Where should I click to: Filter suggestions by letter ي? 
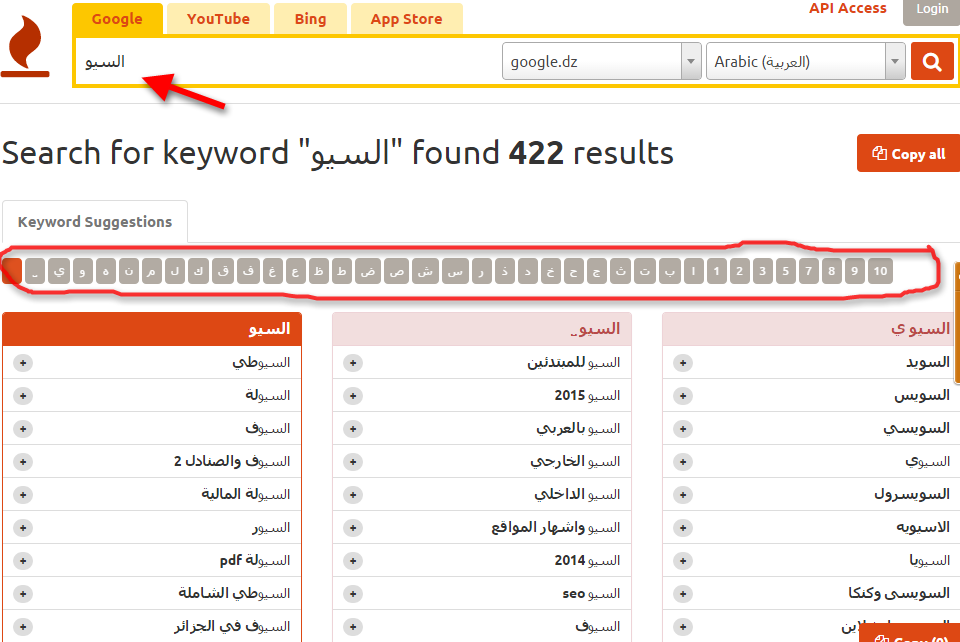[59, 271]
